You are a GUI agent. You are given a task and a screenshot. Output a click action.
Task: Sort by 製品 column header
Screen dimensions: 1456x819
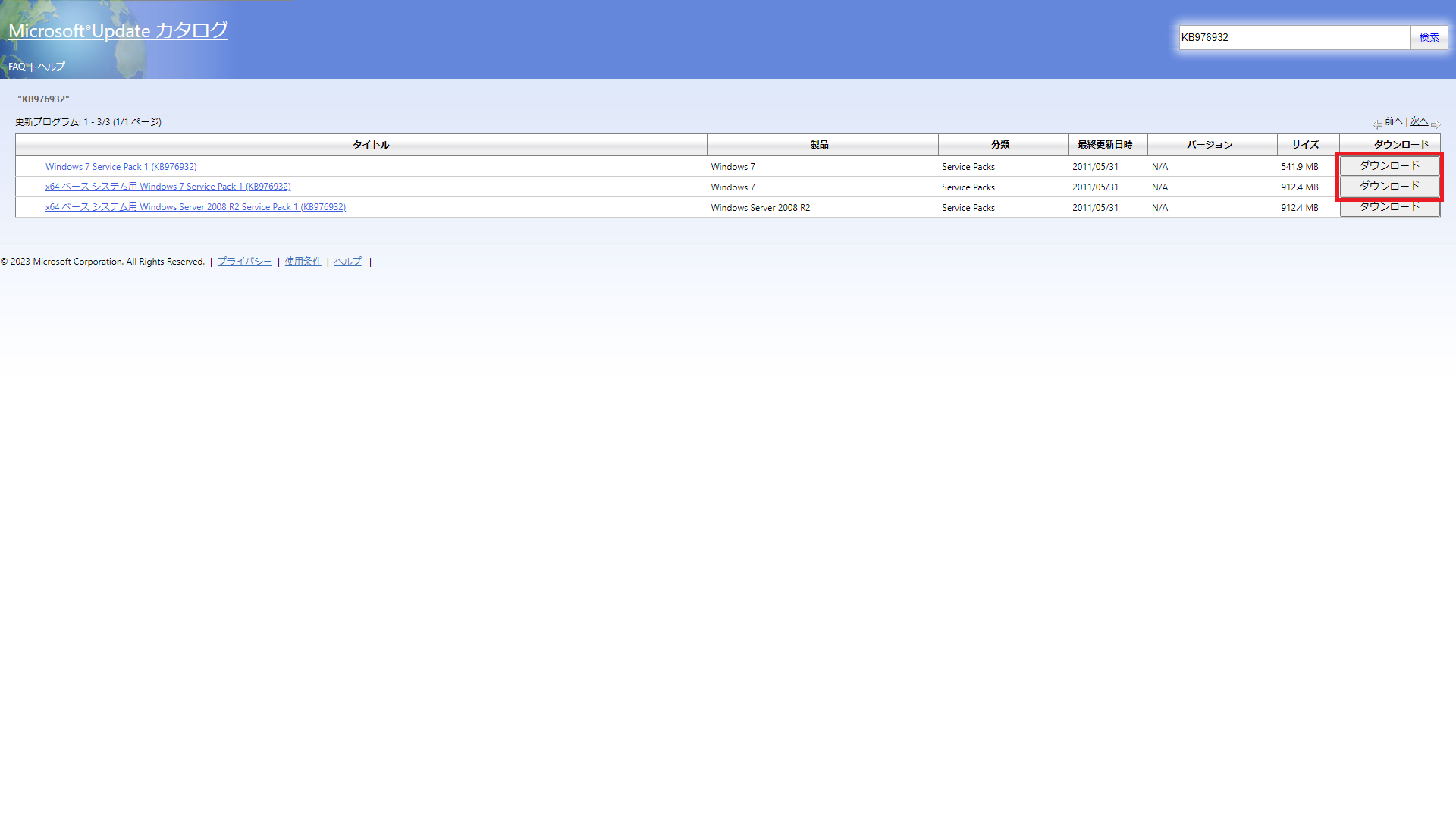pos(820,145)
